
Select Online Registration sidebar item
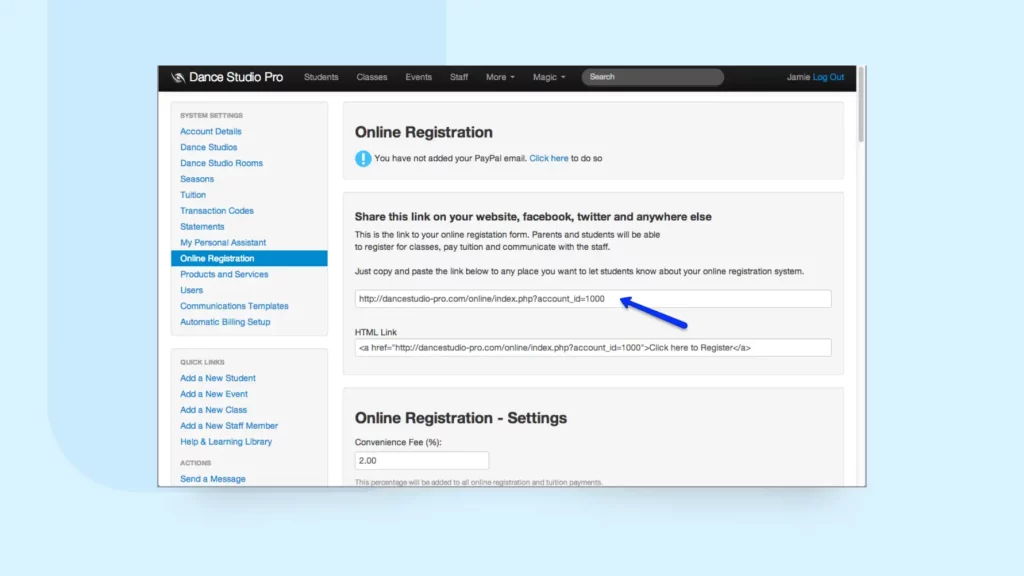tap(217, 258)
